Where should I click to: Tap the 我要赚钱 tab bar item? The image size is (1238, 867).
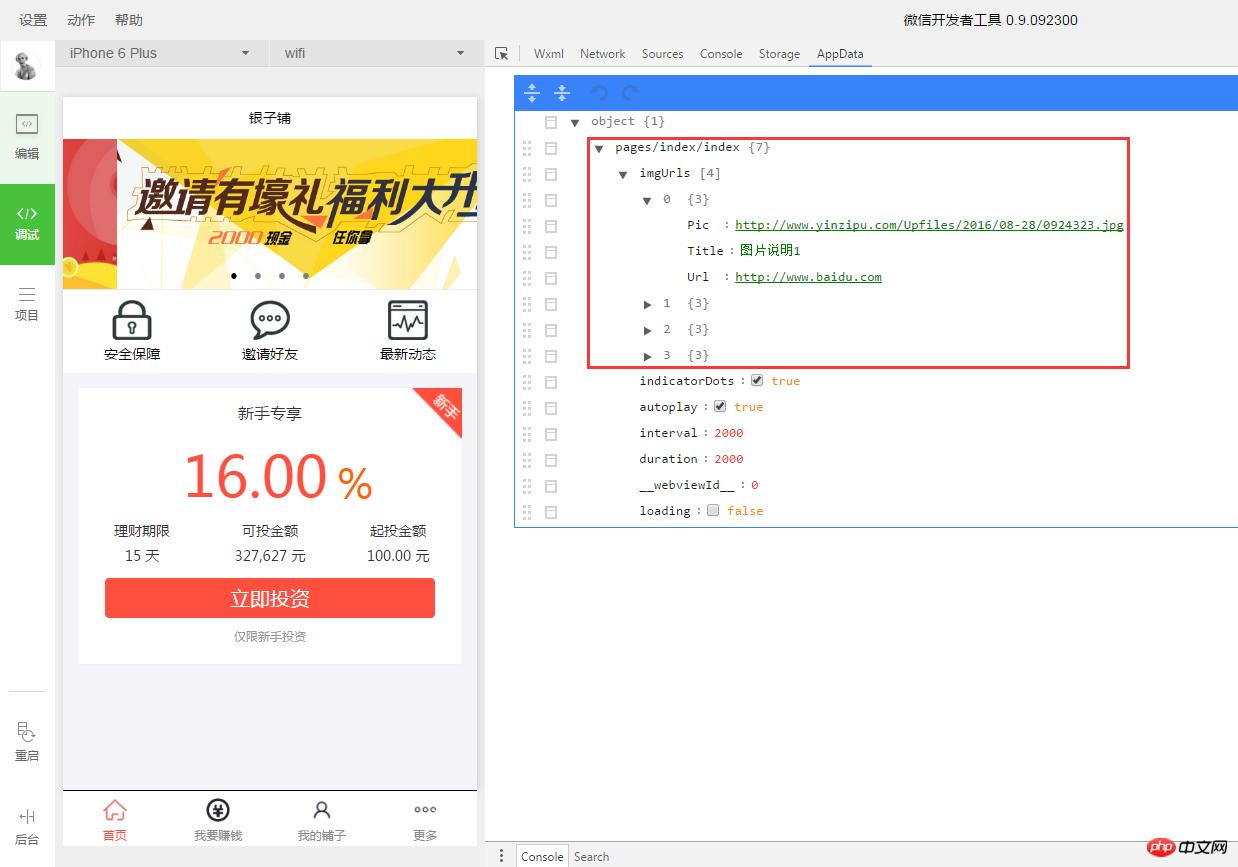[217, 819]
